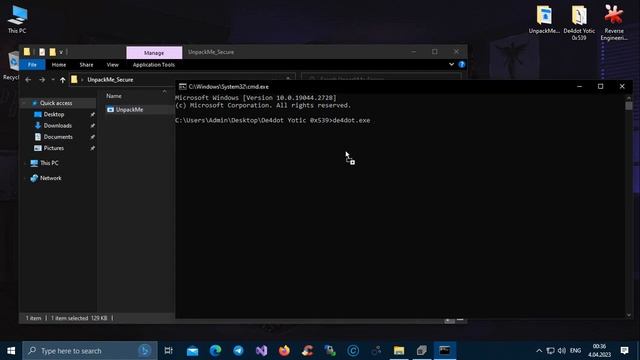The height and width of the screenshot is (360, 640).
Task: Click the cmd window title bar icon
Action: [182, 87]
